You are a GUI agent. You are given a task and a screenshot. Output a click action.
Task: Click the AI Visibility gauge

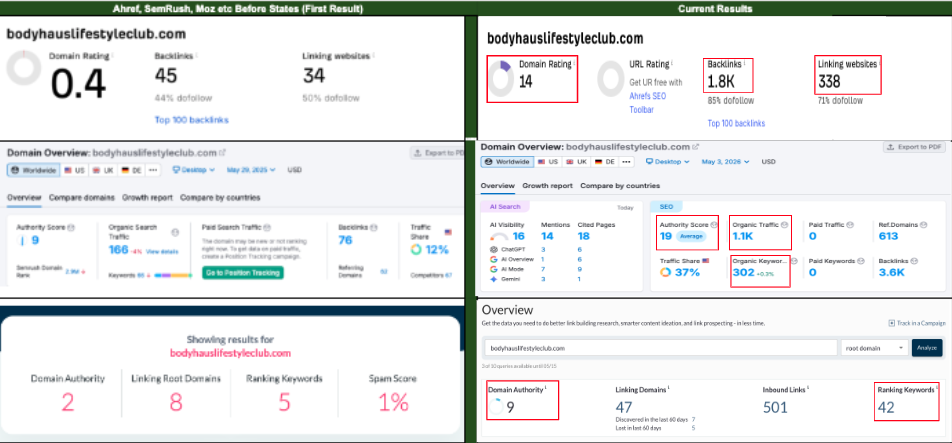tap(498, 237)
